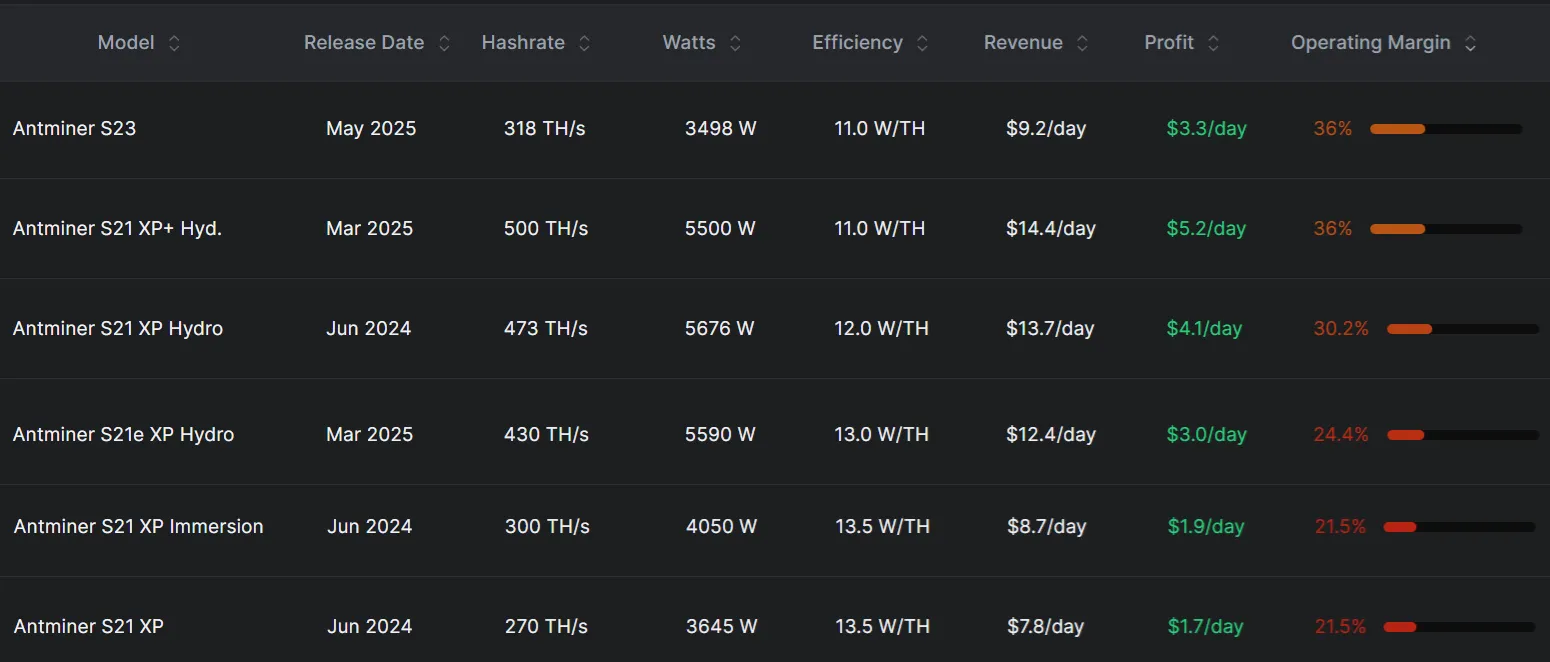Click the sort icon beside Model header

pyautogui.click(x=174, y=42)
